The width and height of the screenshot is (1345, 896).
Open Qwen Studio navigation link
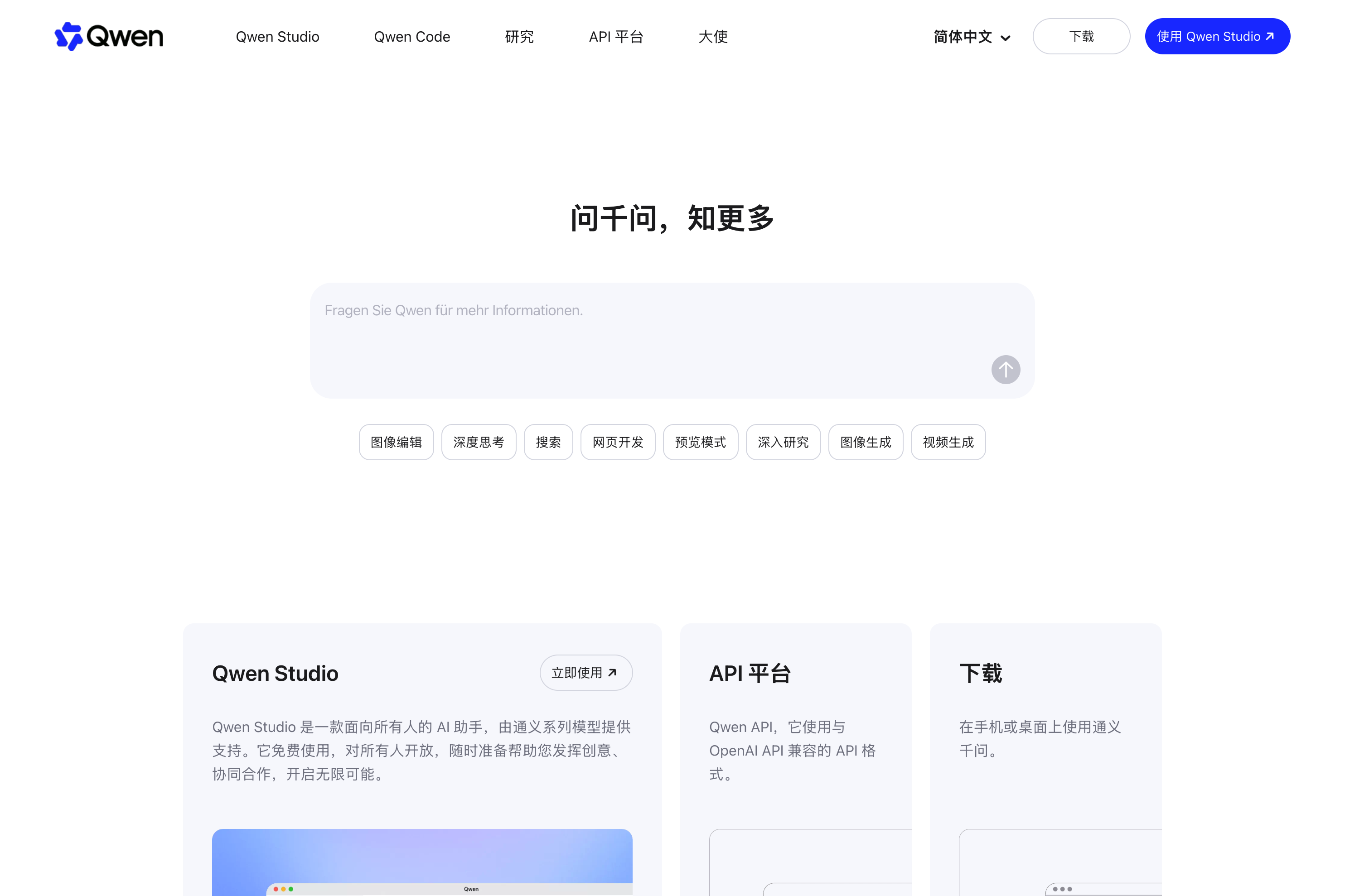click(x=277, y=37)
